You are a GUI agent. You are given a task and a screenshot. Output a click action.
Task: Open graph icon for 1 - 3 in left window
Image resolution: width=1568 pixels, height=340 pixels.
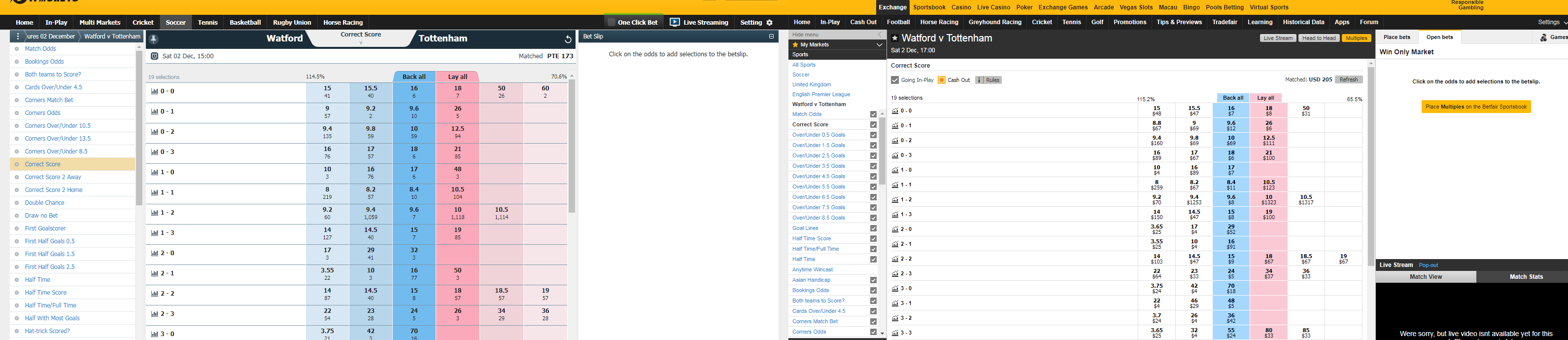[x=154, y=233]
